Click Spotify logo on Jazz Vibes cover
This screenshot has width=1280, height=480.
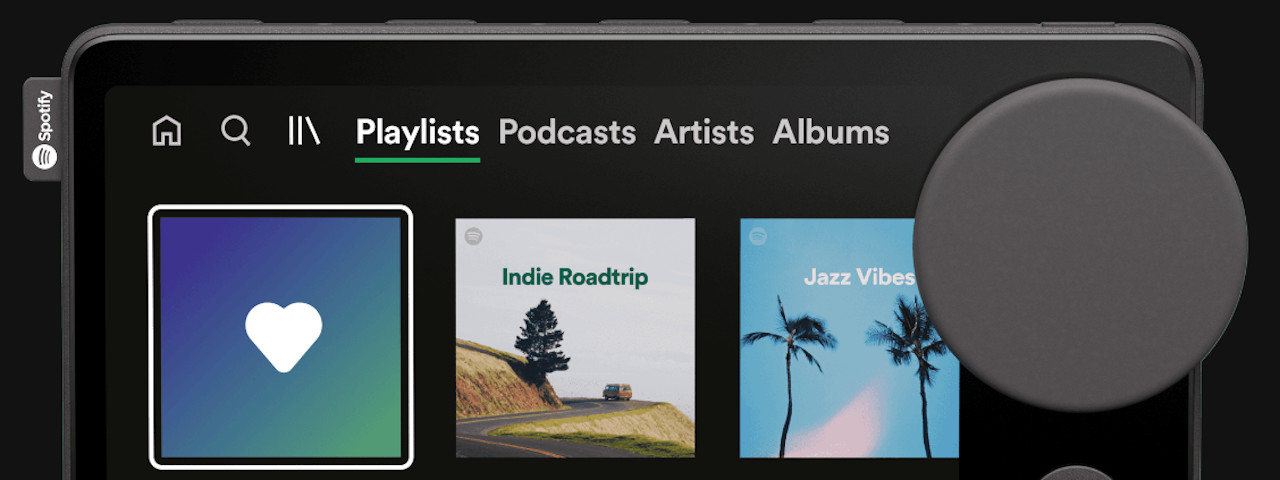(758, 236)
